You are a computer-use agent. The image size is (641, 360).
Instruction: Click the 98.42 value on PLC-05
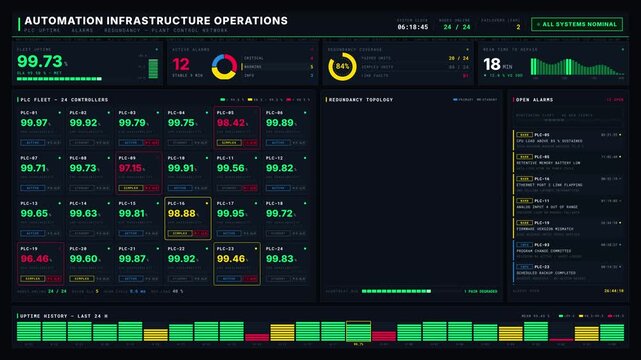click(231, 123)
